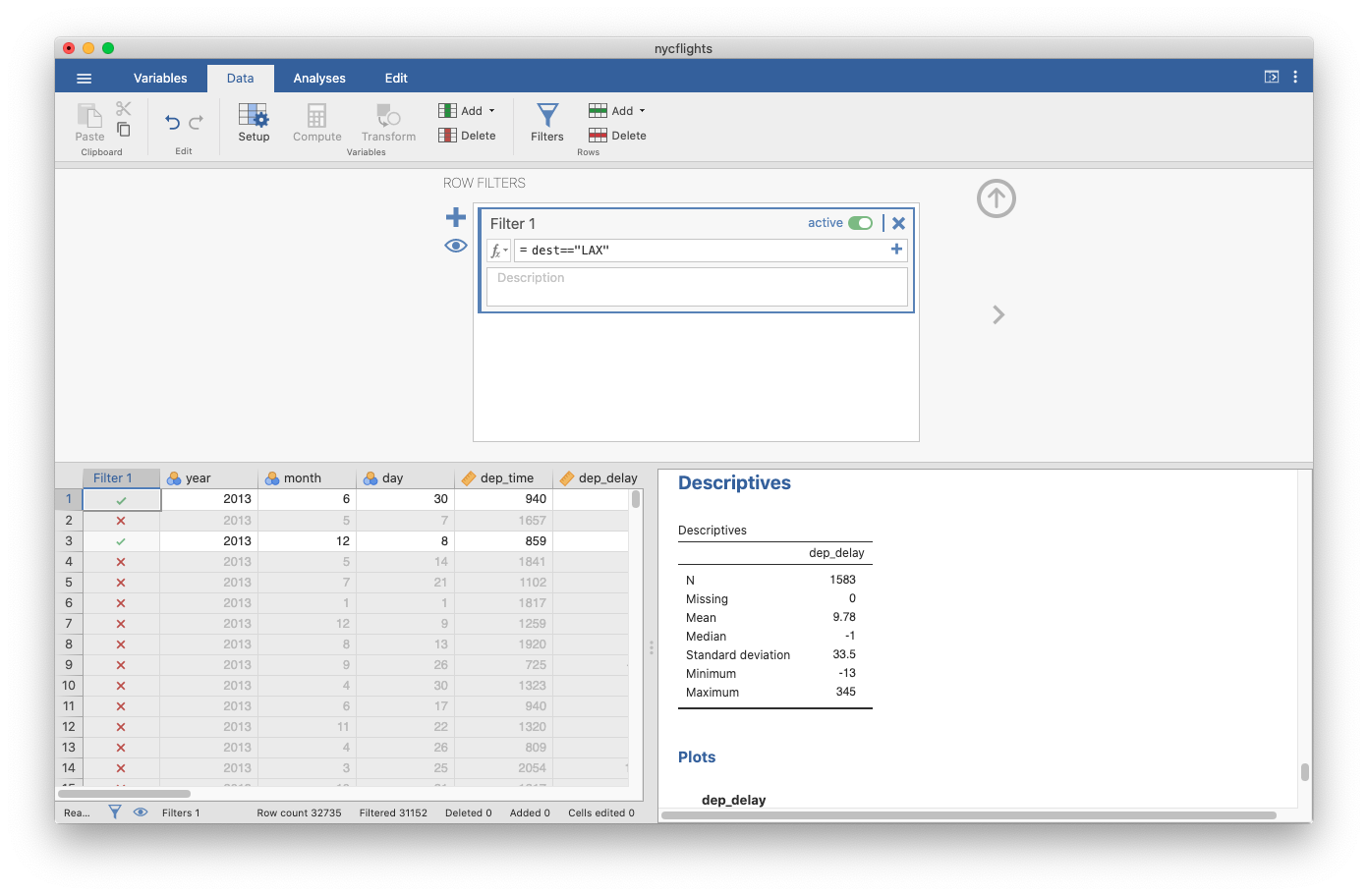Remove Filter 1 with its X button
Viewport: 1368px width, 896px height.
[898, 223]
